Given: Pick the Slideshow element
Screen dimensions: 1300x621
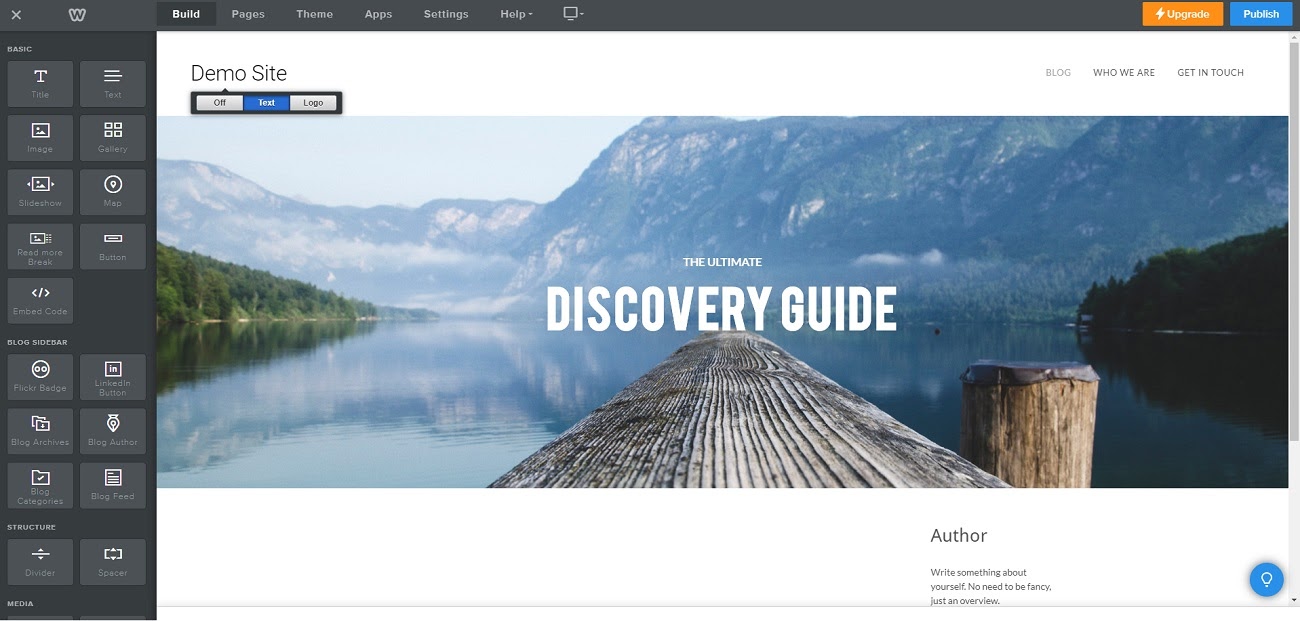Looking at the screenshot, I should (x=40, y=191).
